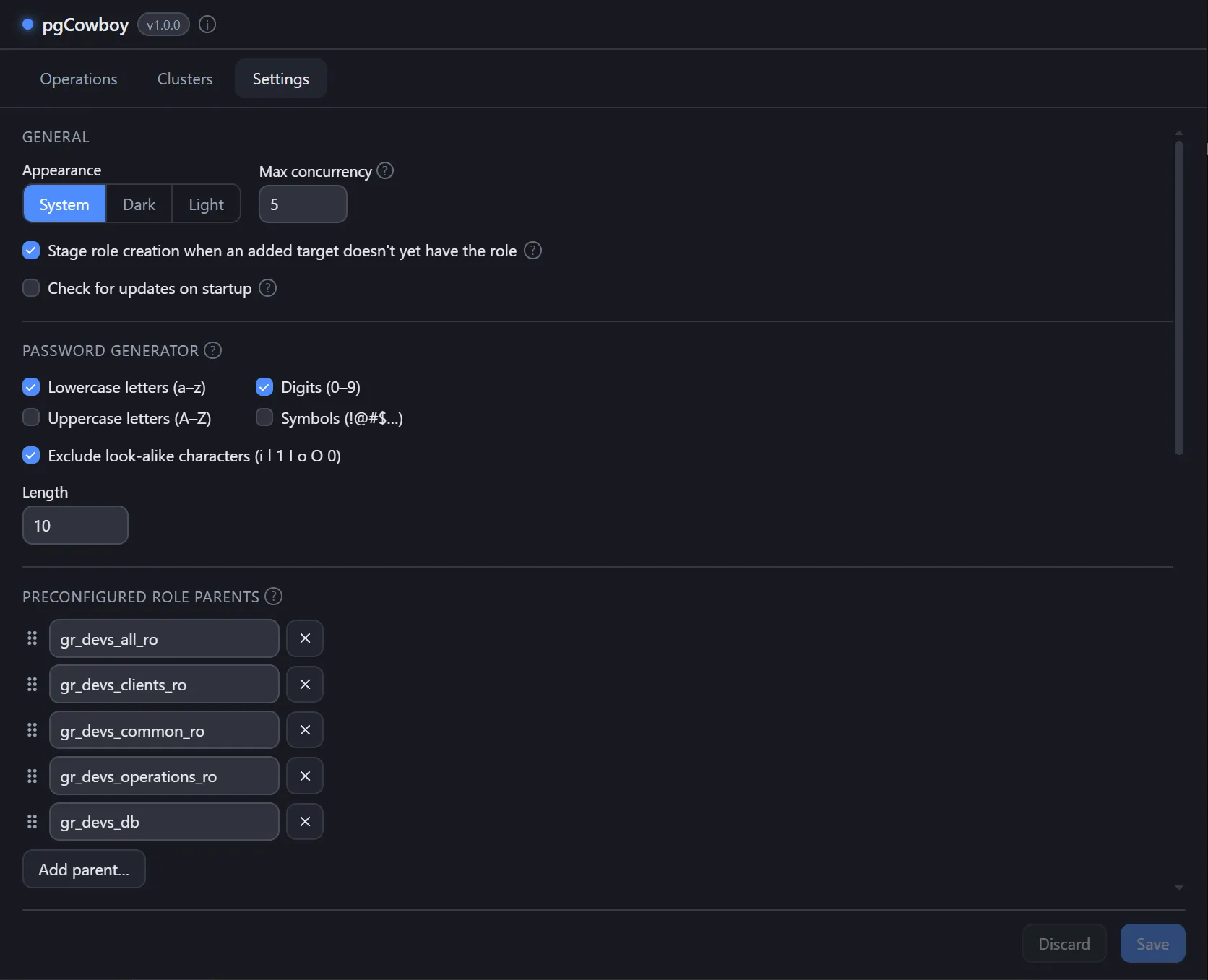Remove the gr_devs_clients_ro parent

click(305, 684)
